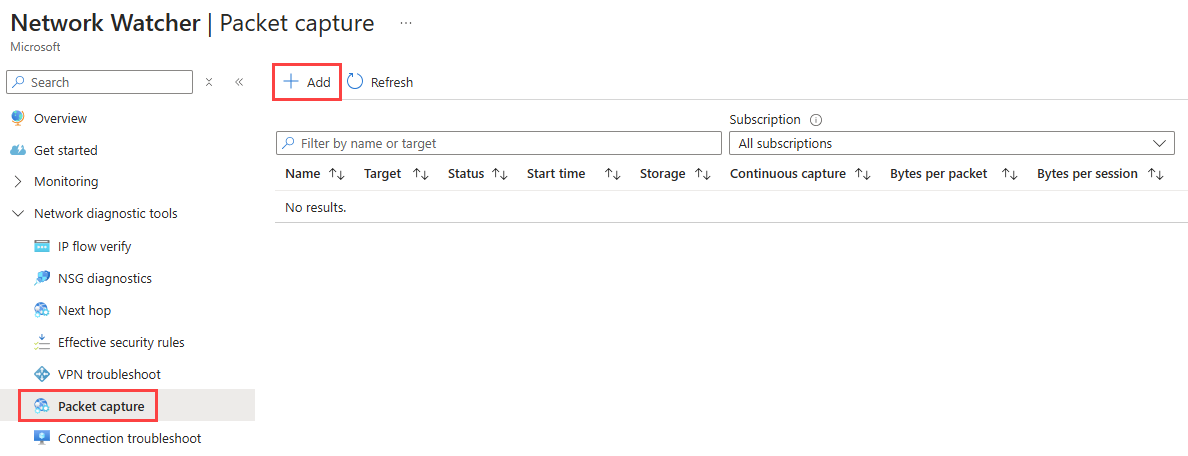Screen dimensions: 1188x456
Task: Open NSG diagnostics icon
Action: (x=42, y=278)
